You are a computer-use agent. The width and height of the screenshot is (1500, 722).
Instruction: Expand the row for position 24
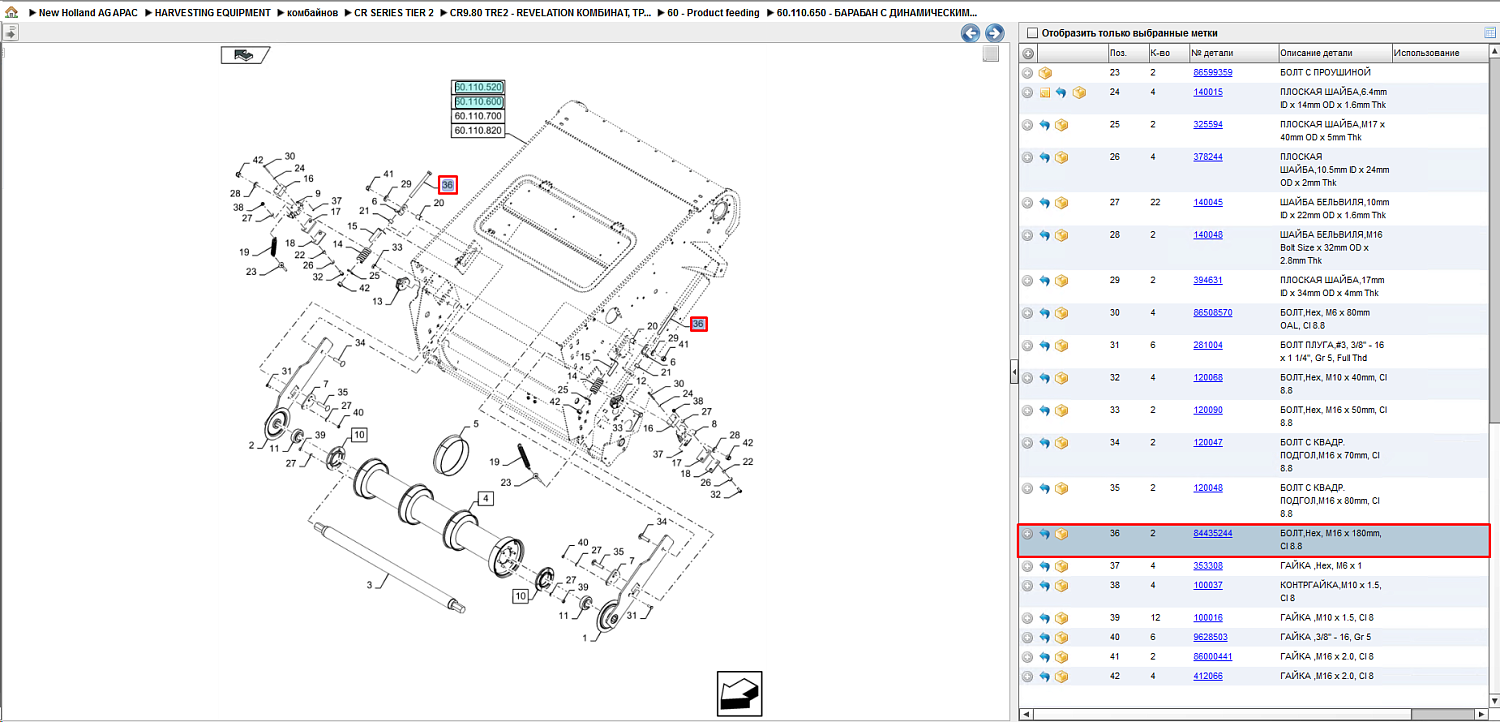pyautogui.click(x=1027, y=93)
